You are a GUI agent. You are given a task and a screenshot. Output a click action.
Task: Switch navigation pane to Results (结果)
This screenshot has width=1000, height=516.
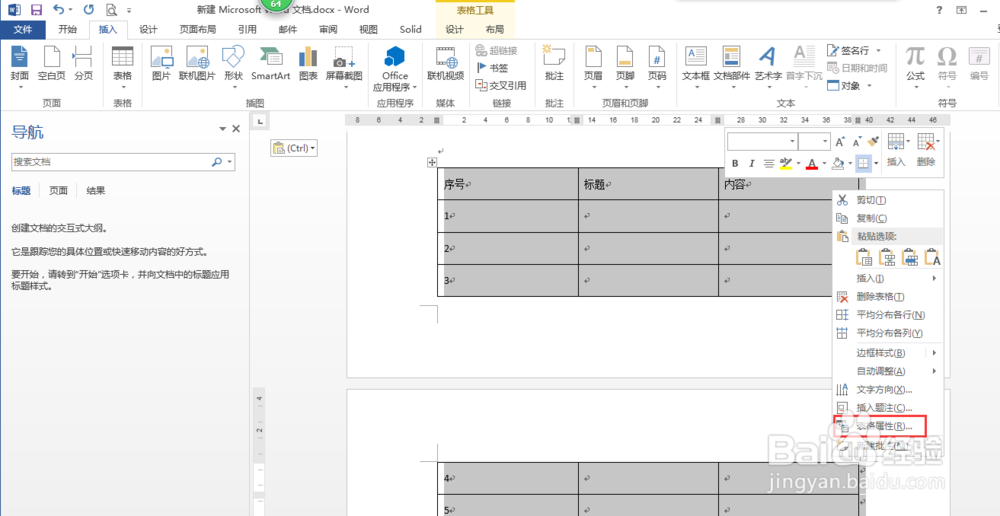pos(96,190)
